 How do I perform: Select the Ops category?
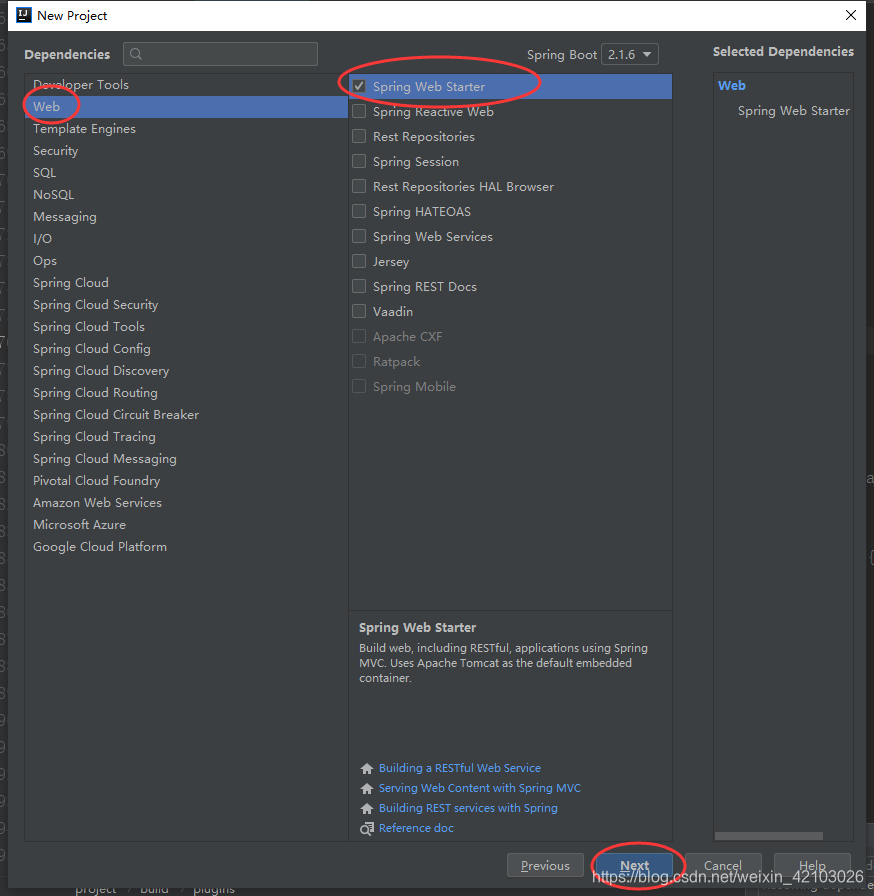(x=186, y=261)
